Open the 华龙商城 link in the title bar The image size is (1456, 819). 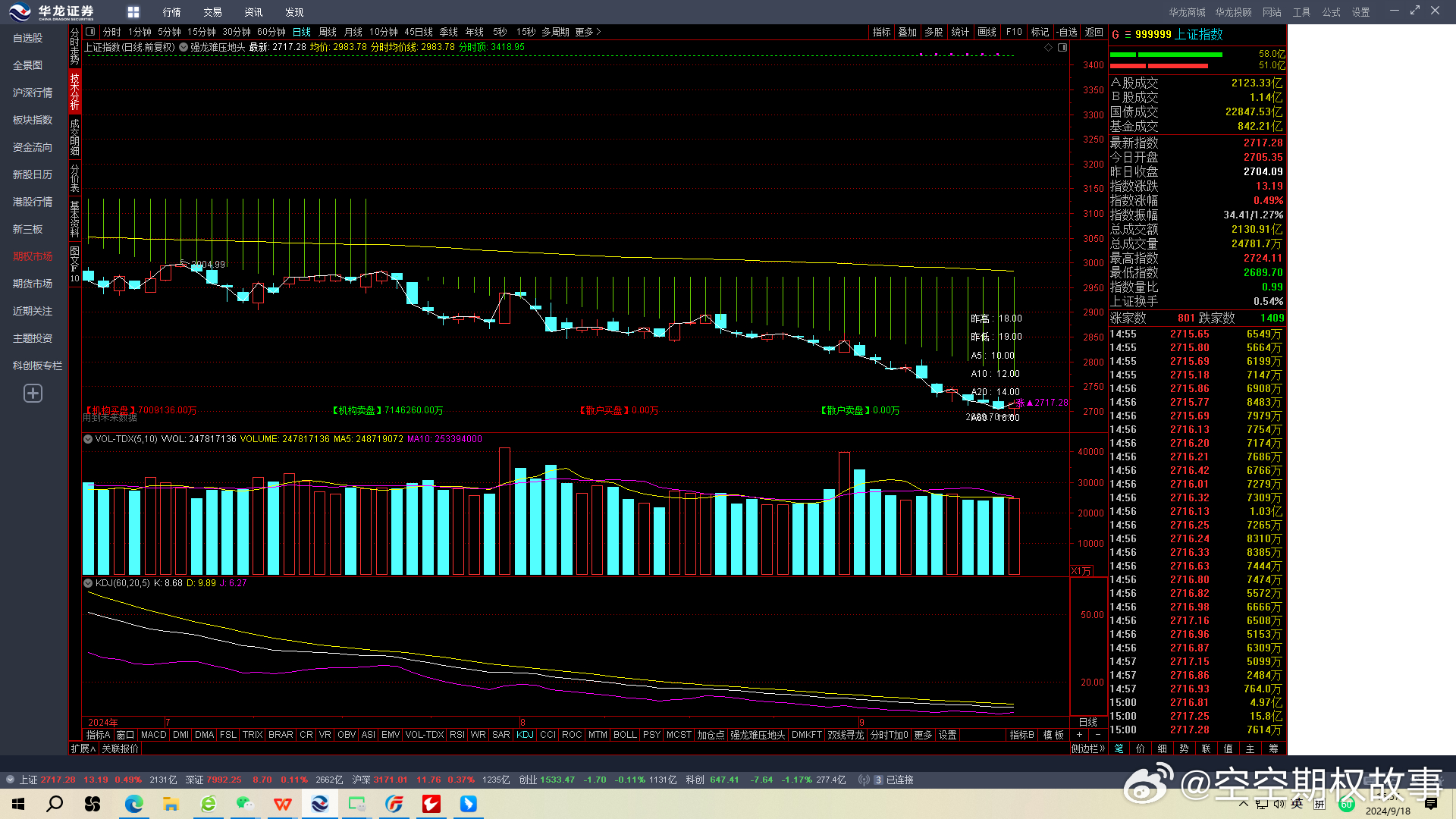(x=1187, y=12)
